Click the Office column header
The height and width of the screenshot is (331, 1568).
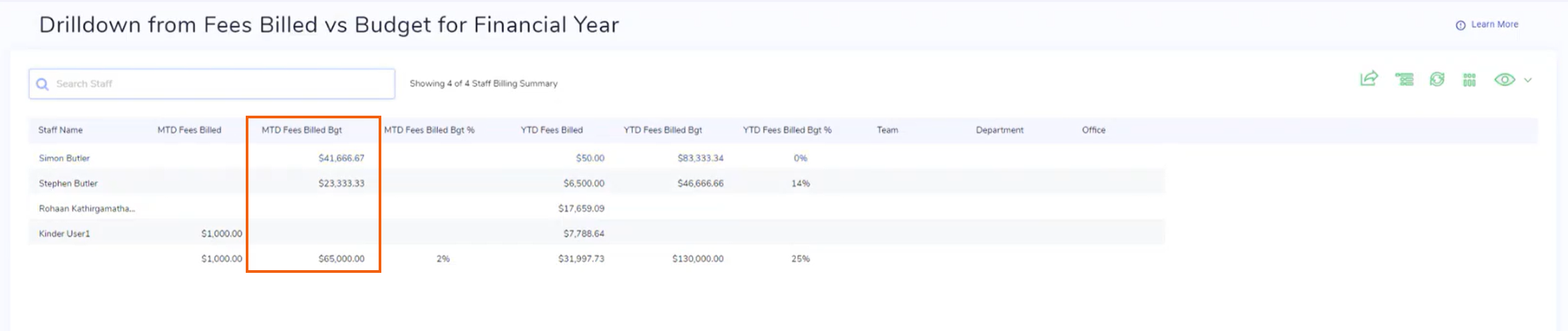(1094, 130)
